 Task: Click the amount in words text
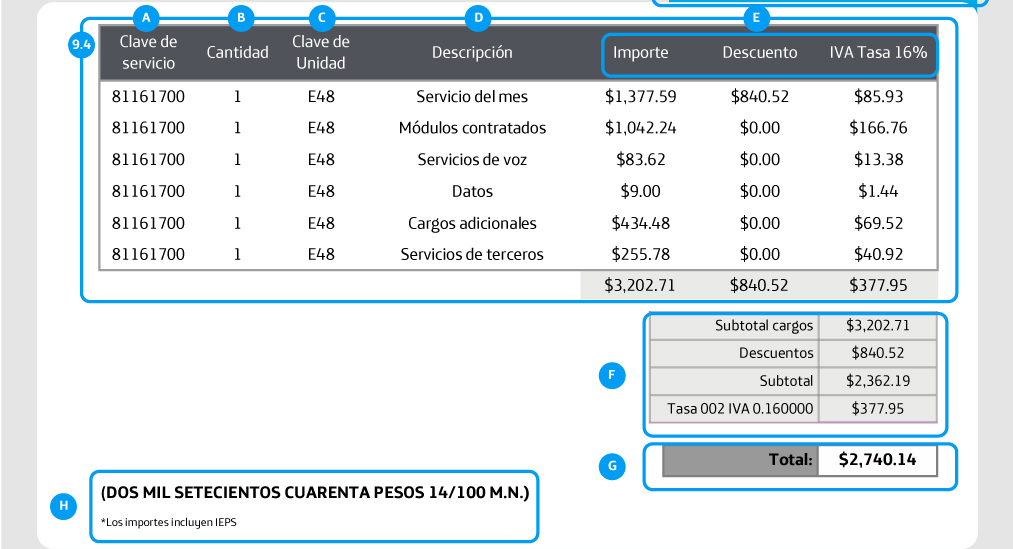(315, 492)
